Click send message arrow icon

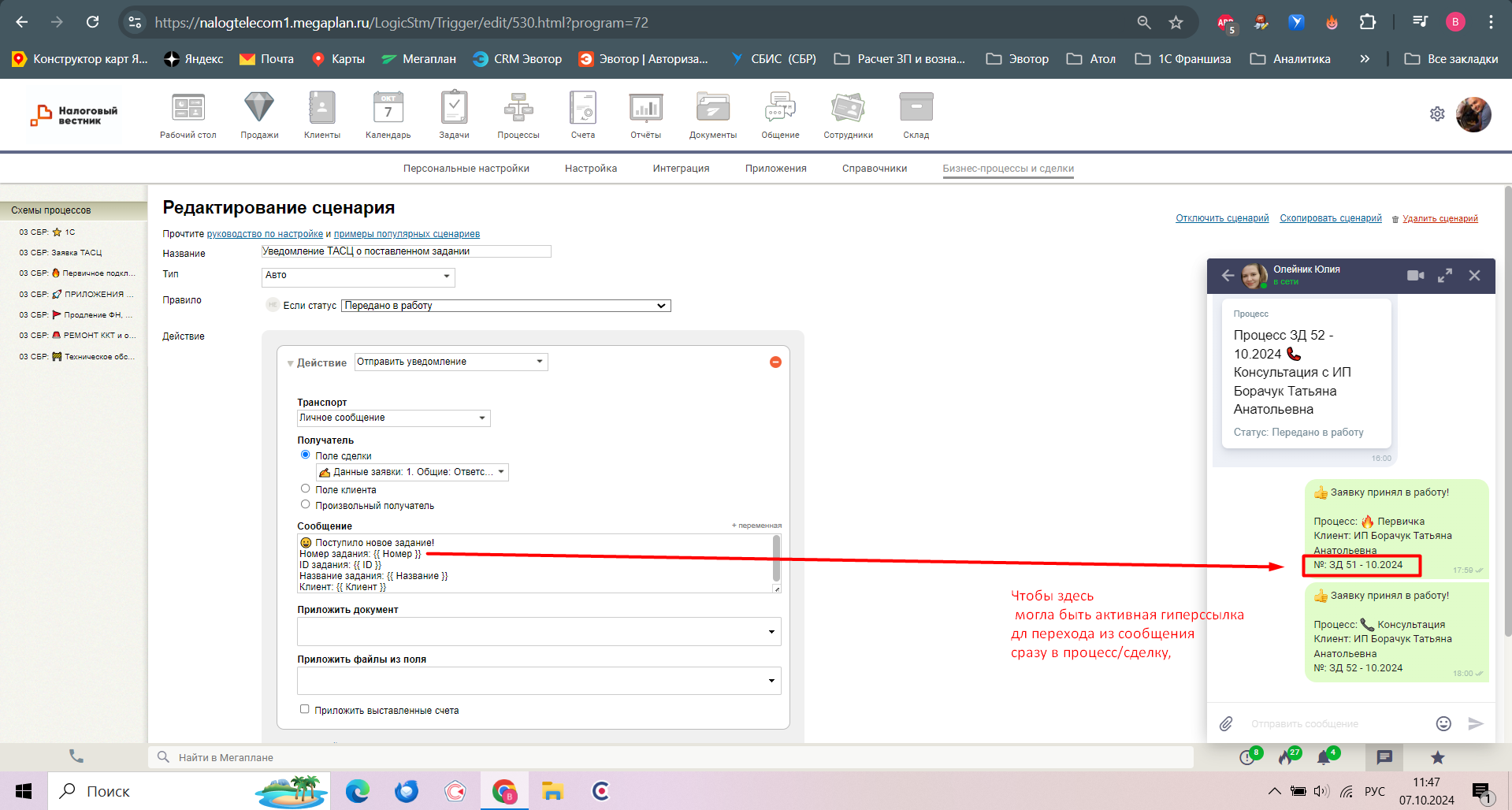1476,723
